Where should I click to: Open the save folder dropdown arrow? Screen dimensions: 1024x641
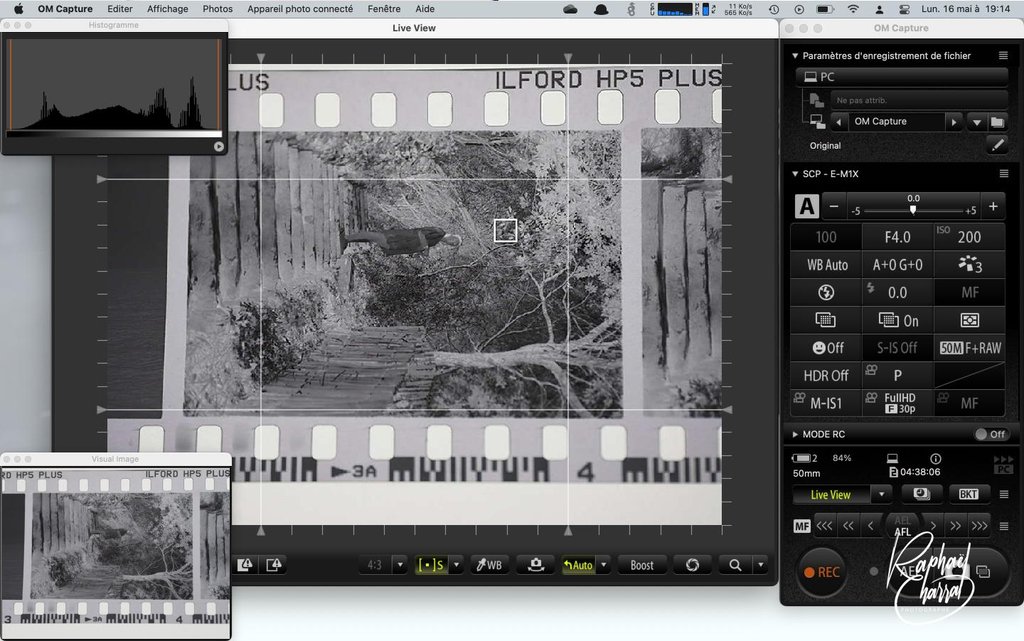click(x=976, y=122)
